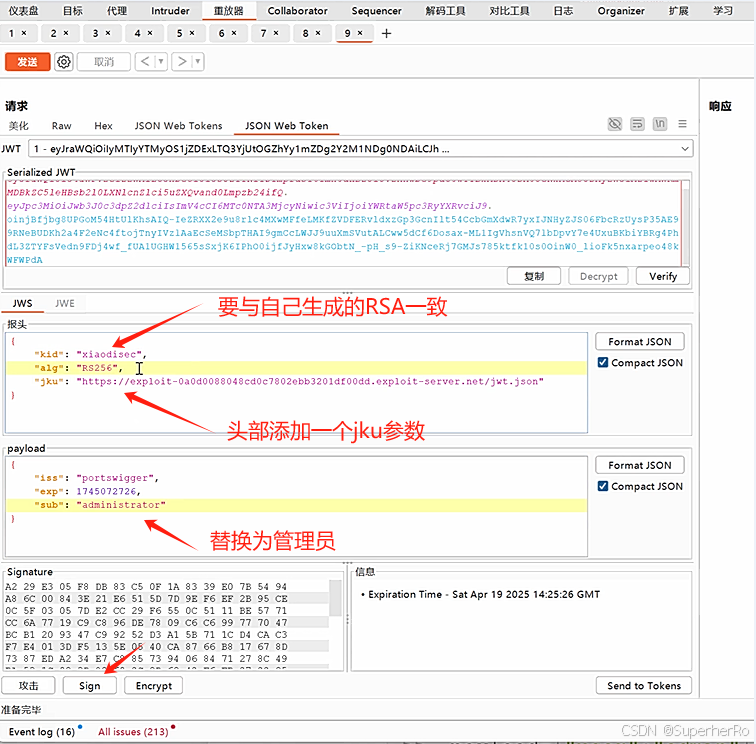Click the "sub": "administrator" payload line
The image size is (756, 744).
click(297, 505)
